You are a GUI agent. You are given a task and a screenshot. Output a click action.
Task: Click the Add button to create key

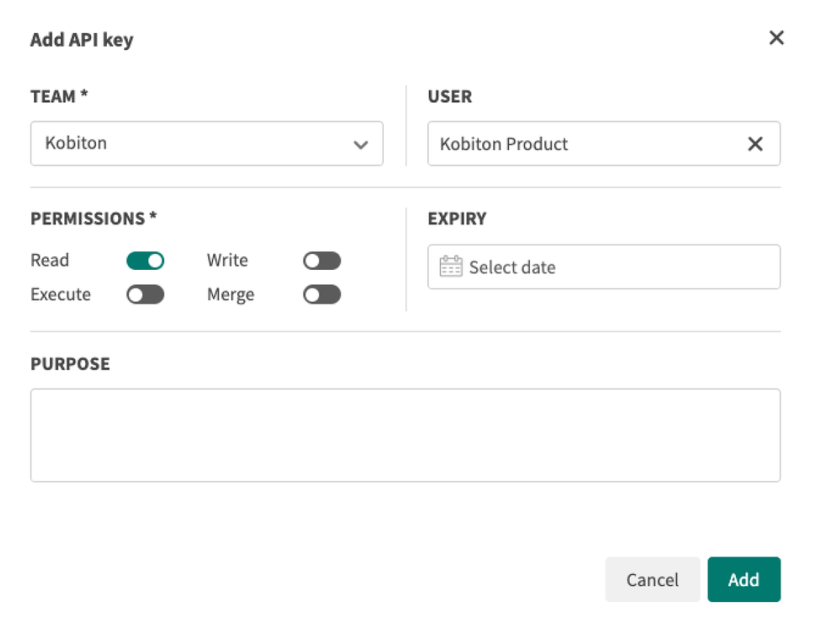(x=744, y=579)
